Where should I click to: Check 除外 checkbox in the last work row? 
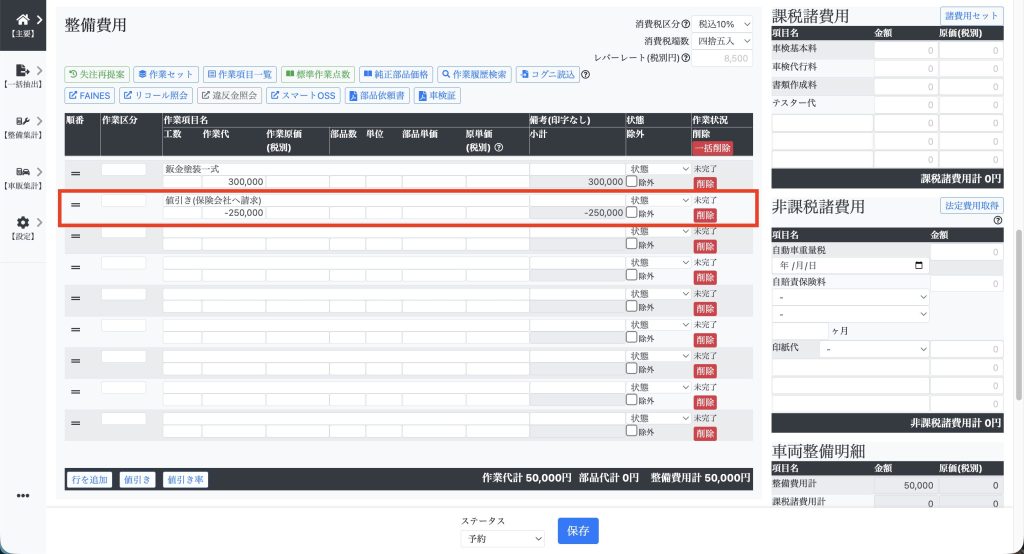click(x=631, y=431)
